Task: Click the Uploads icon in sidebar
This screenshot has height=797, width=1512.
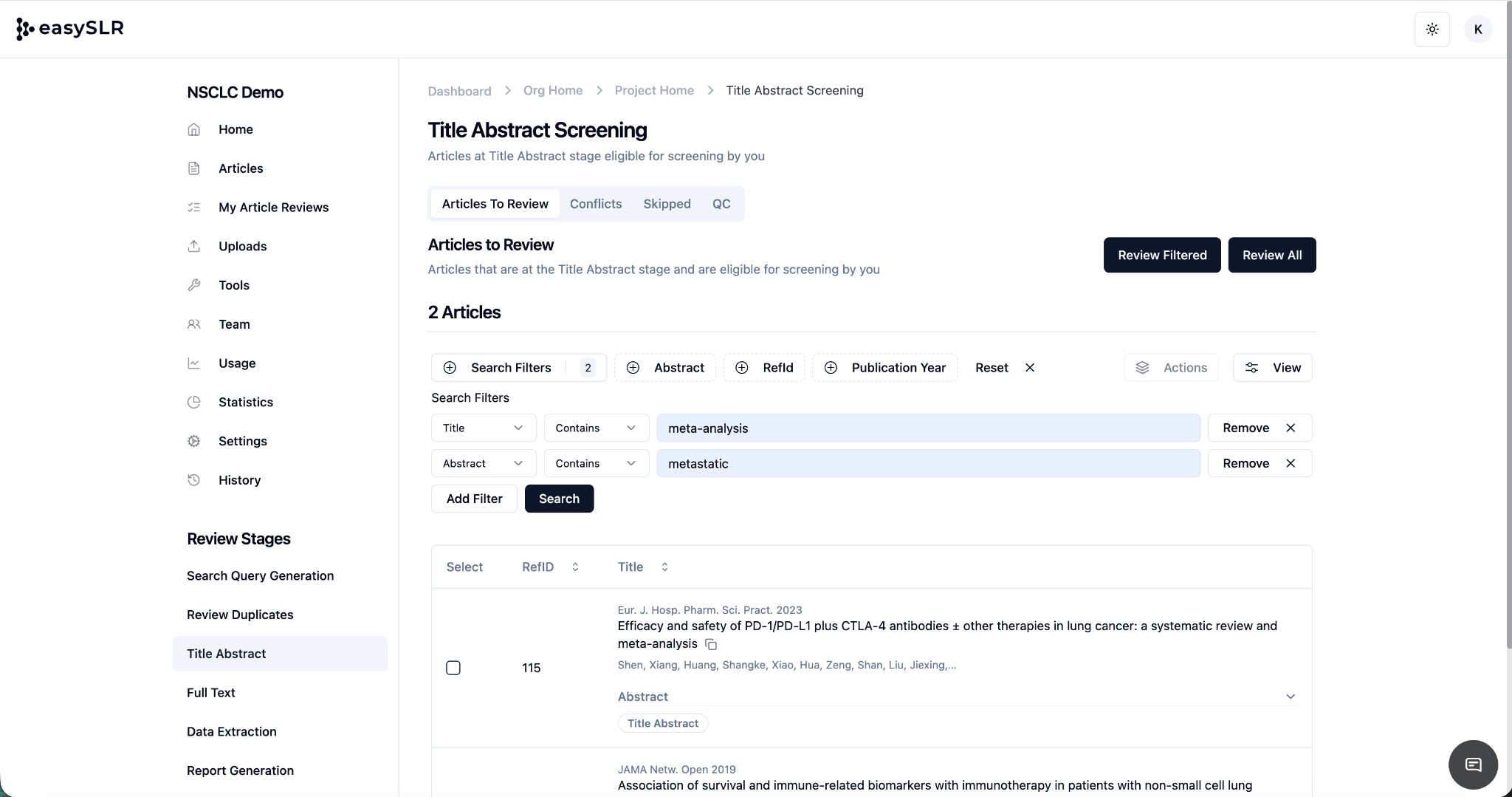Action: tap(194, 246)
